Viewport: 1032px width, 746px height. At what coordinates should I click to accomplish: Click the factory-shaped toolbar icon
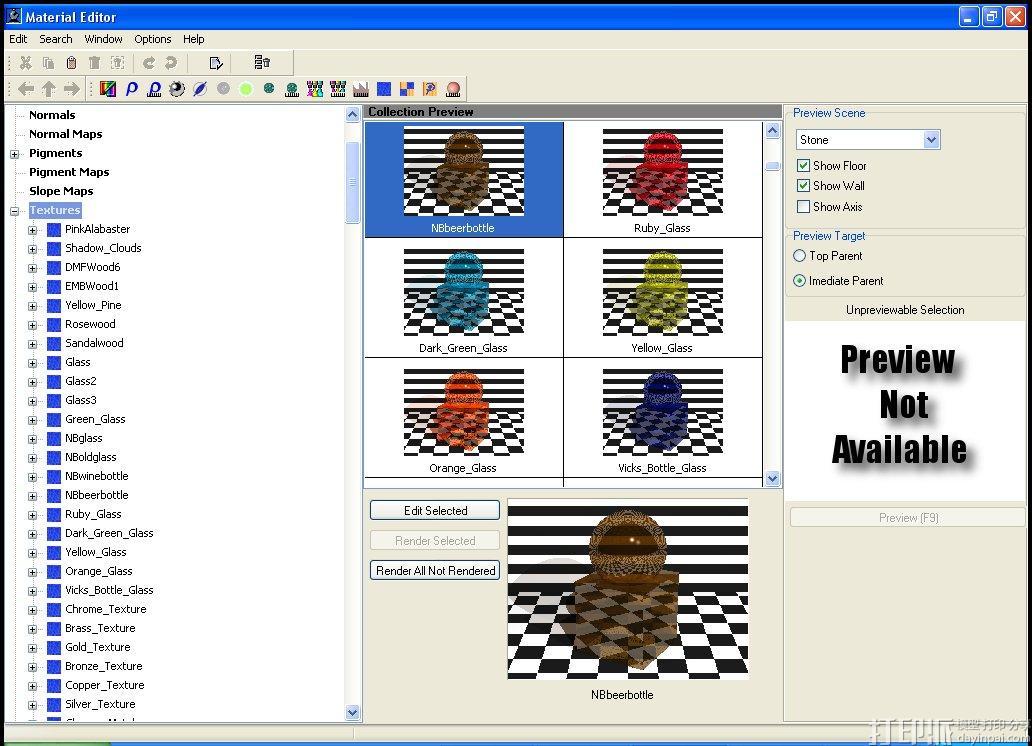pos(361,89)
